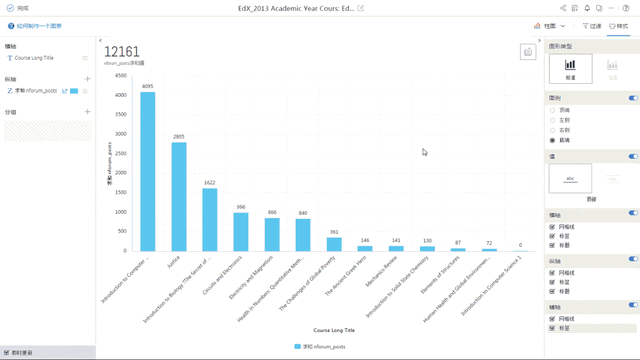Select the Course Long Title field
640x360 pixels.
34,58
